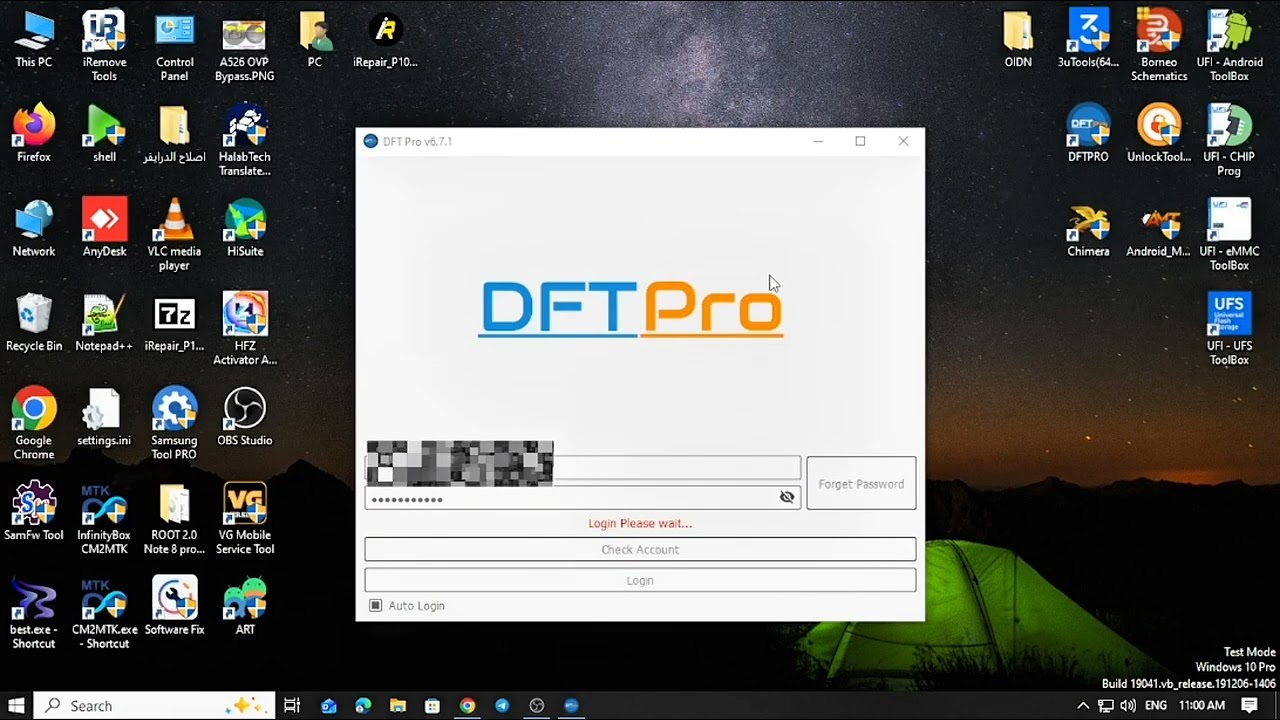Open best.exe - Shortcut on desktop
The image size is (1280, 720).
(34, 614)
